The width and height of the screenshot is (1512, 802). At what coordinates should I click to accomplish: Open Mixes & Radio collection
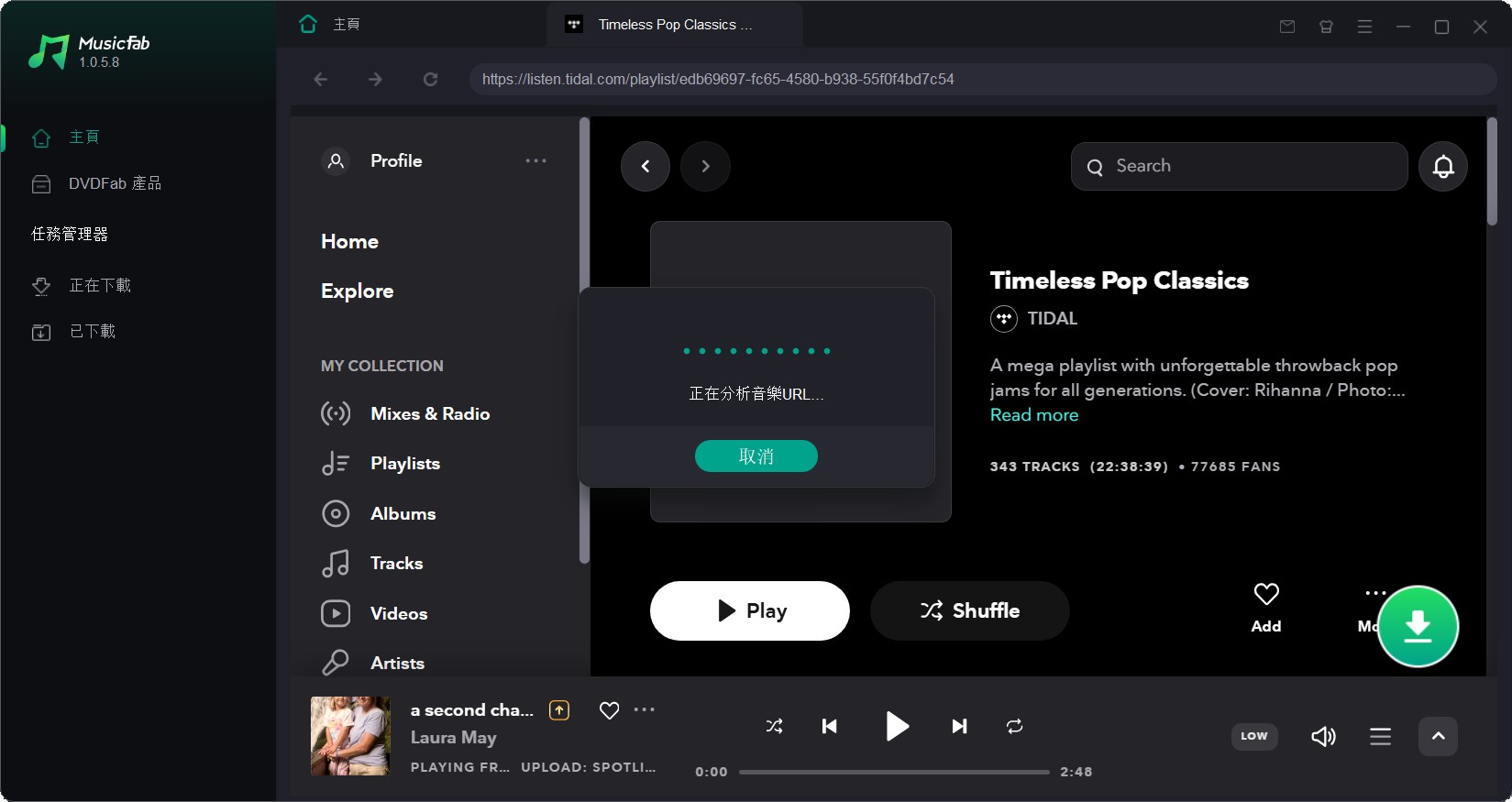[x=405, y=414]
